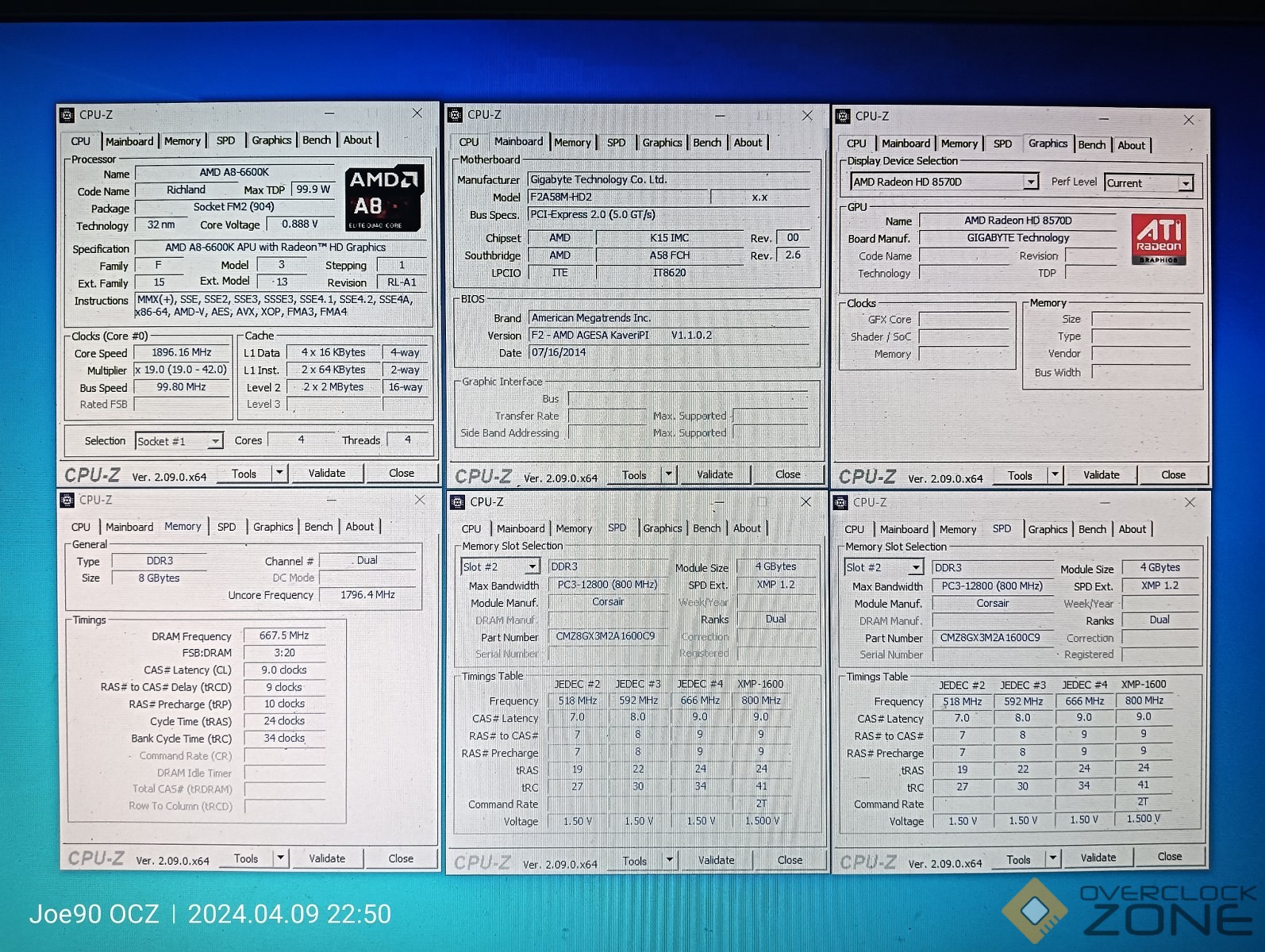The image size is (1265, 952).
Task: Open the CPU tab in the bottom-right SPD window
Action: click(855, 529)
